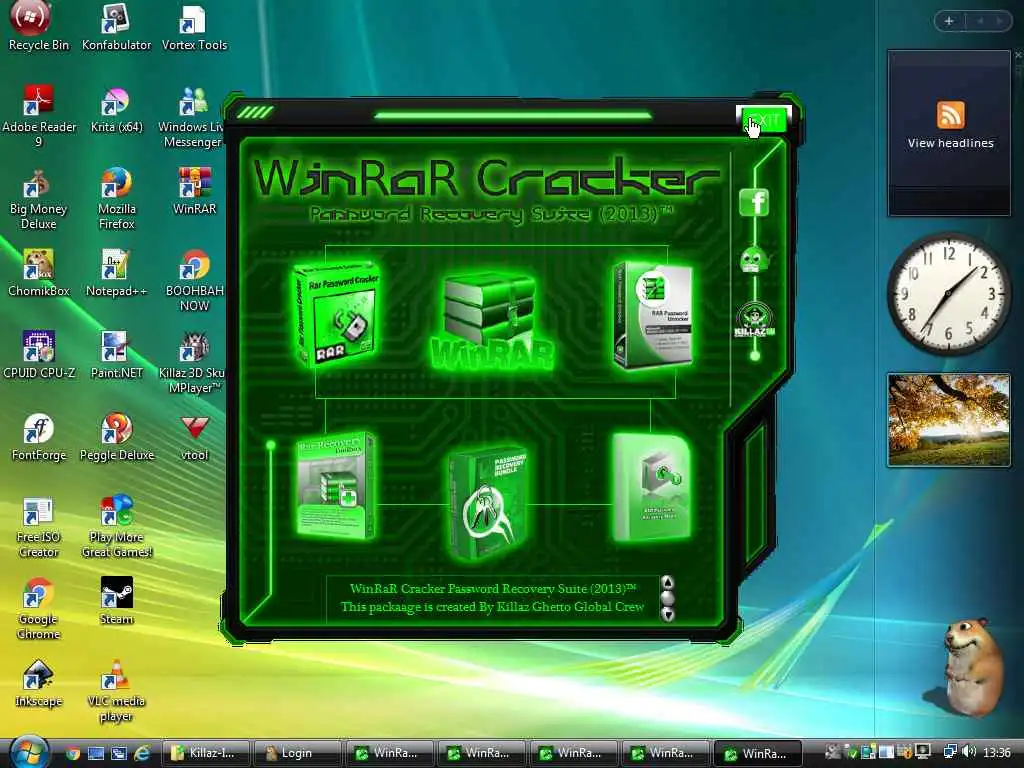
Task: Select the Inkscape desktop icon
Action: [39, 683]
